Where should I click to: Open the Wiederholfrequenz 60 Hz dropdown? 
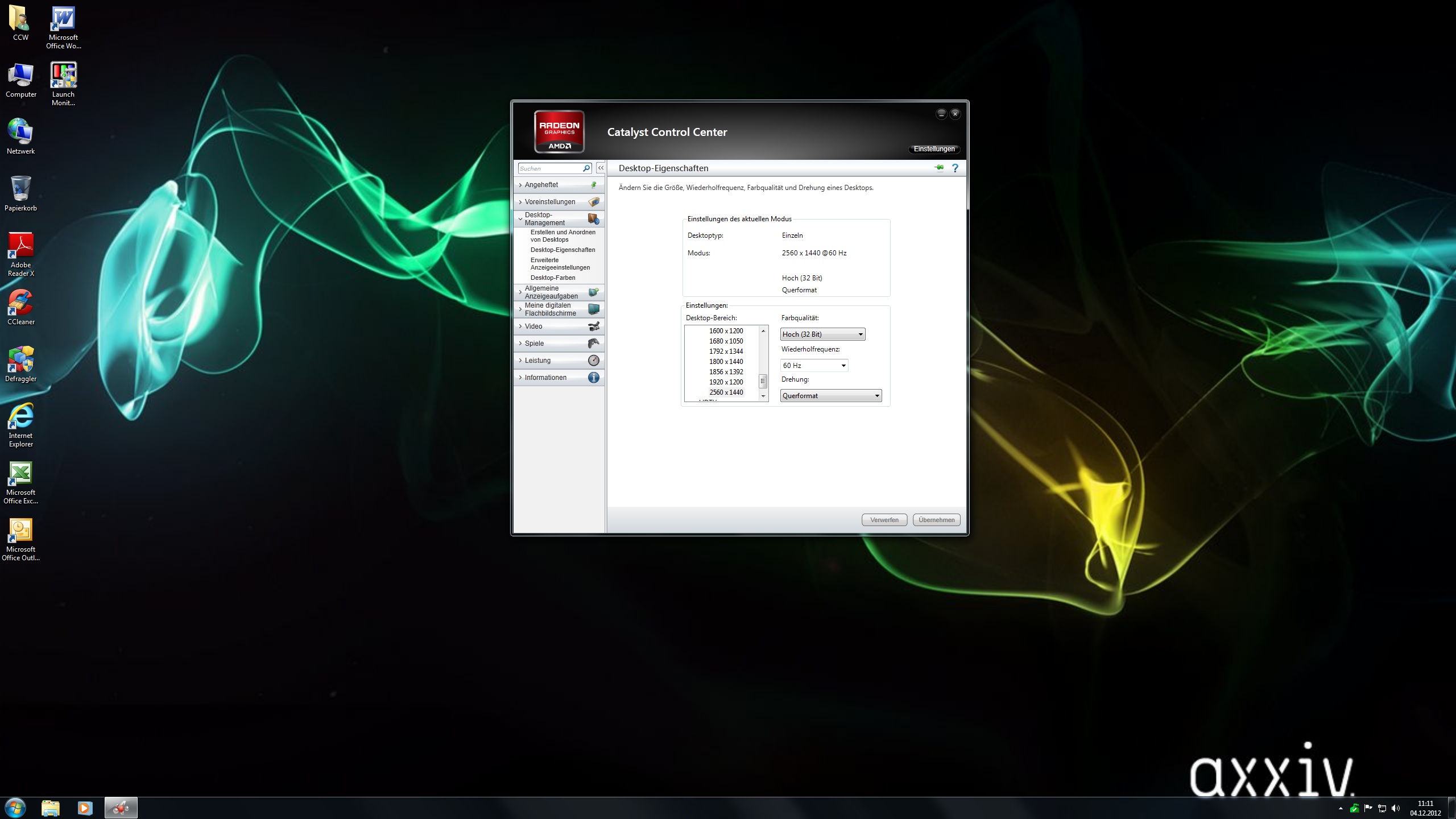coord(814,366)
